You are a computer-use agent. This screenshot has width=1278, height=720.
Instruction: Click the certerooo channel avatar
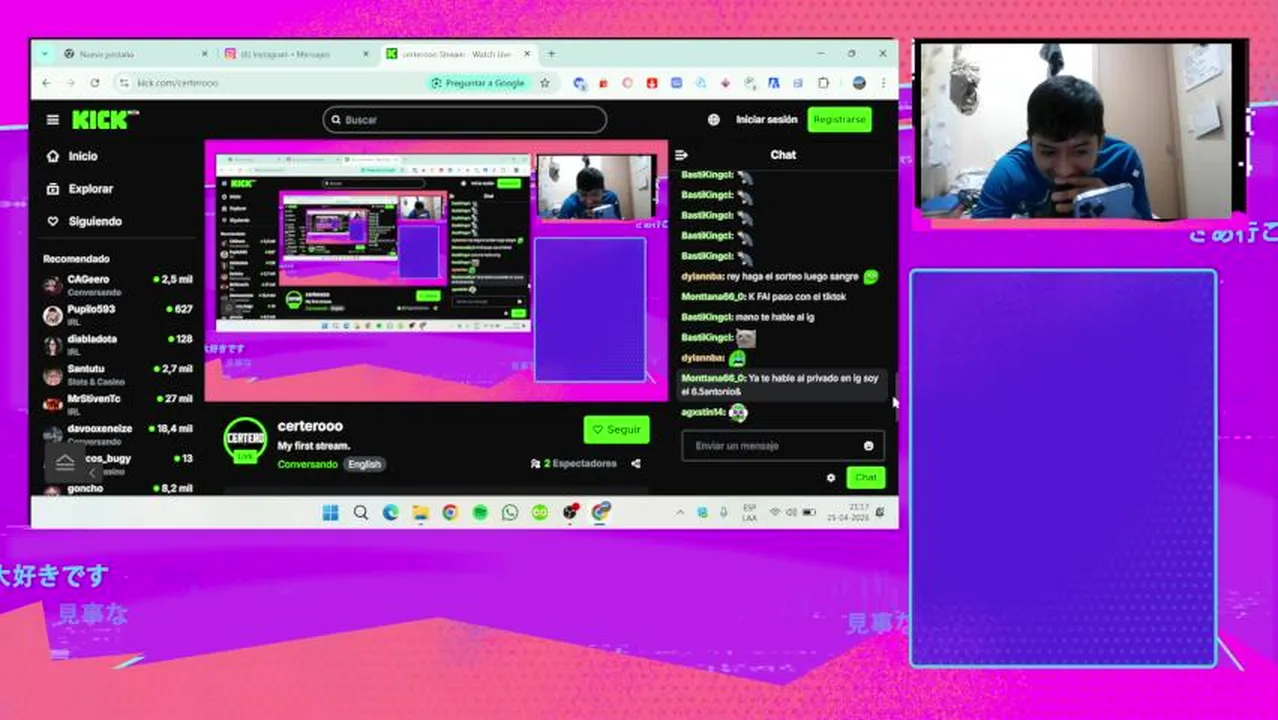245,440
